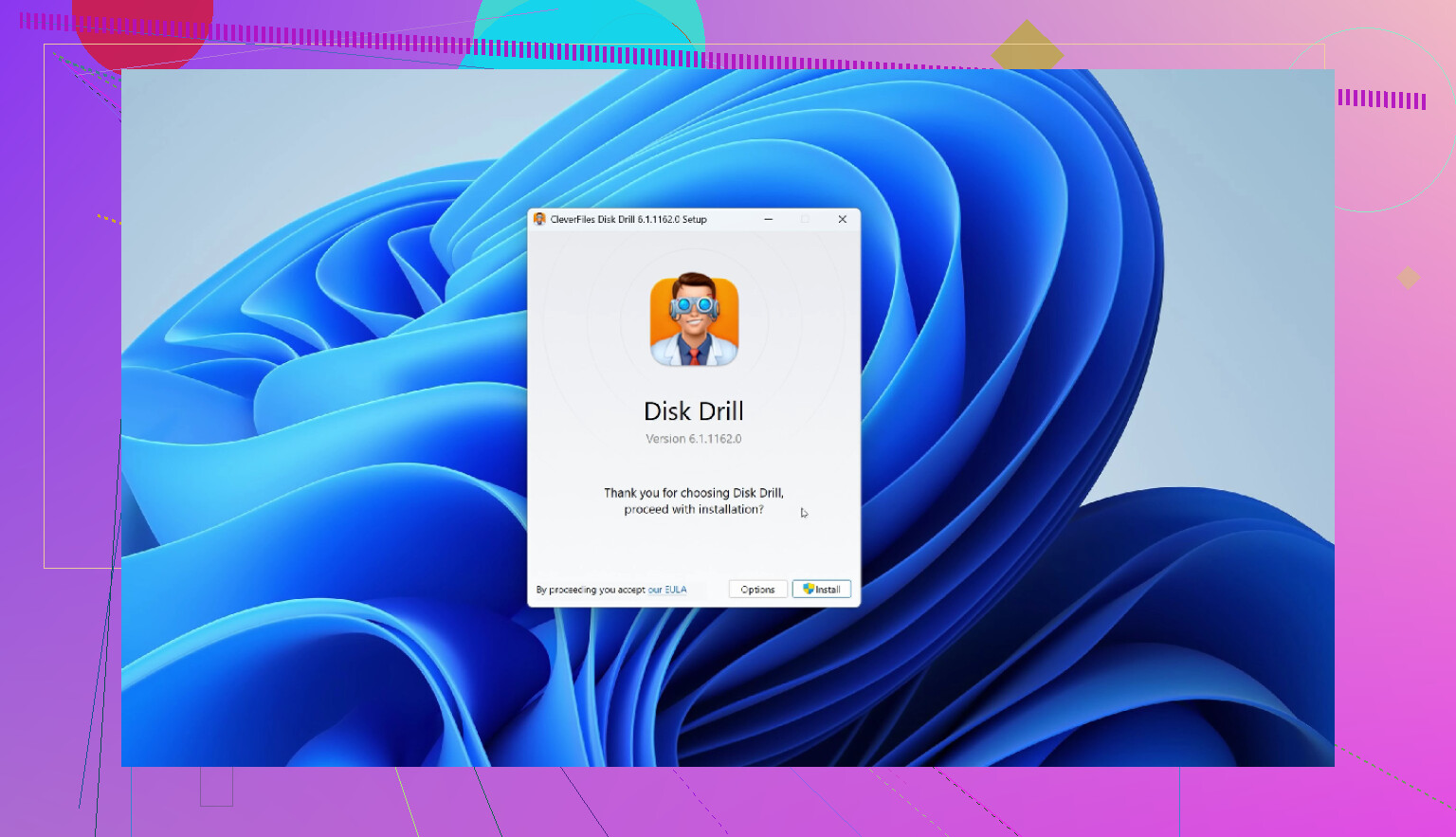Open the EULA link

click(667, 590)
